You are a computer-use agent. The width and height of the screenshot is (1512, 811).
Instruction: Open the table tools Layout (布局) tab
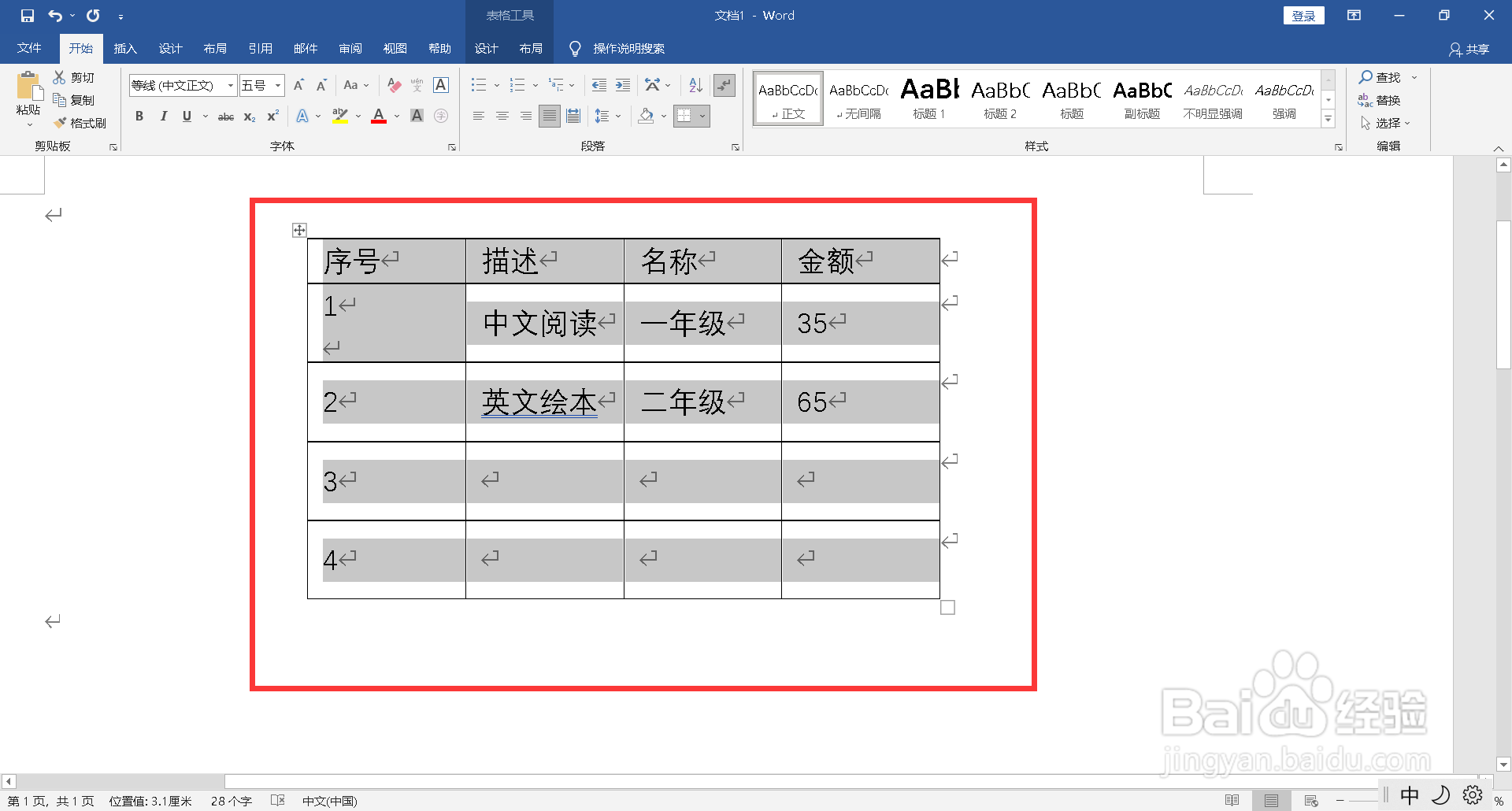[531, 49]
